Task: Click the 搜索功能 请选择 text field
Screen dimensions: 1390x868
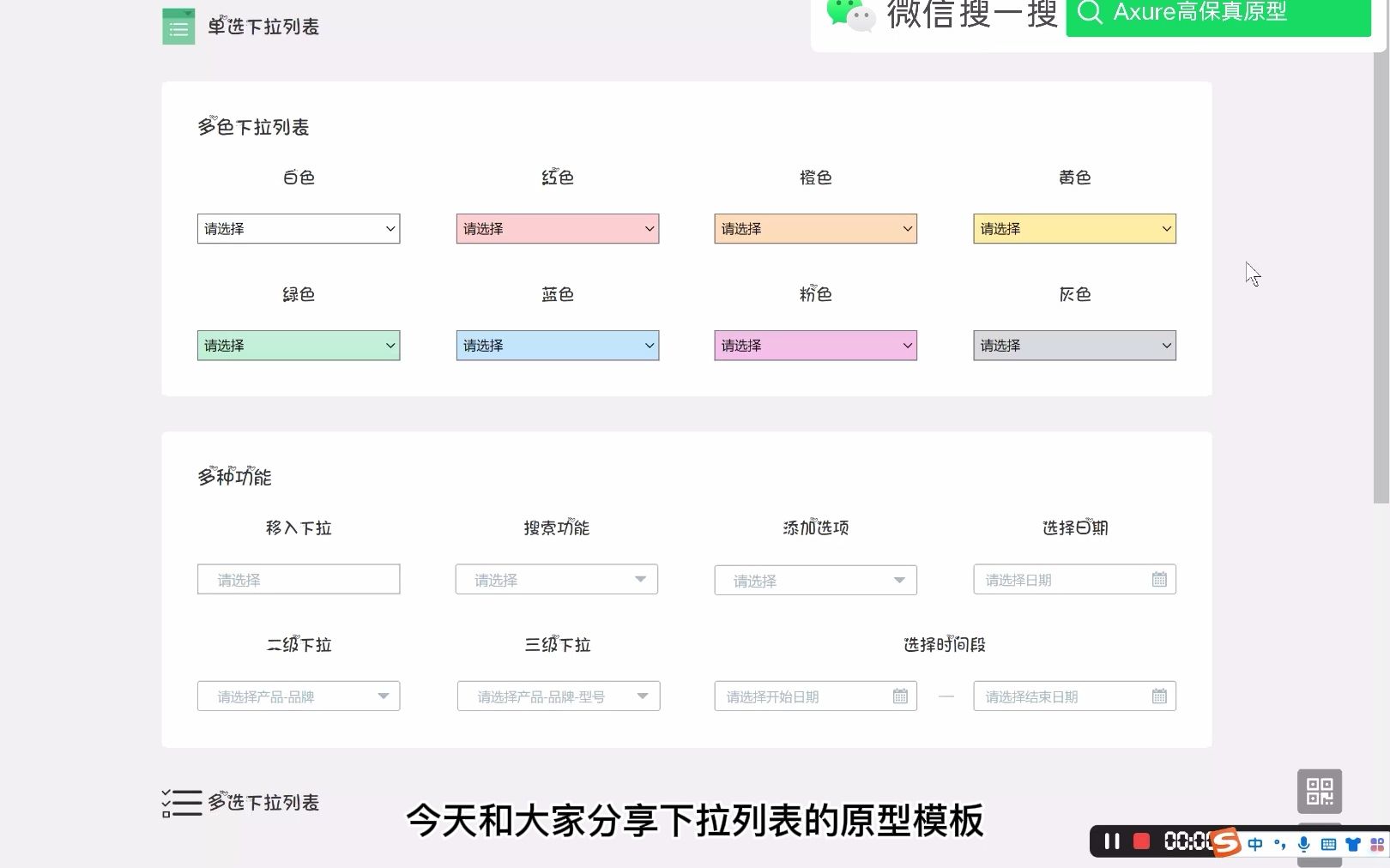Action: (x=557, y=580)
